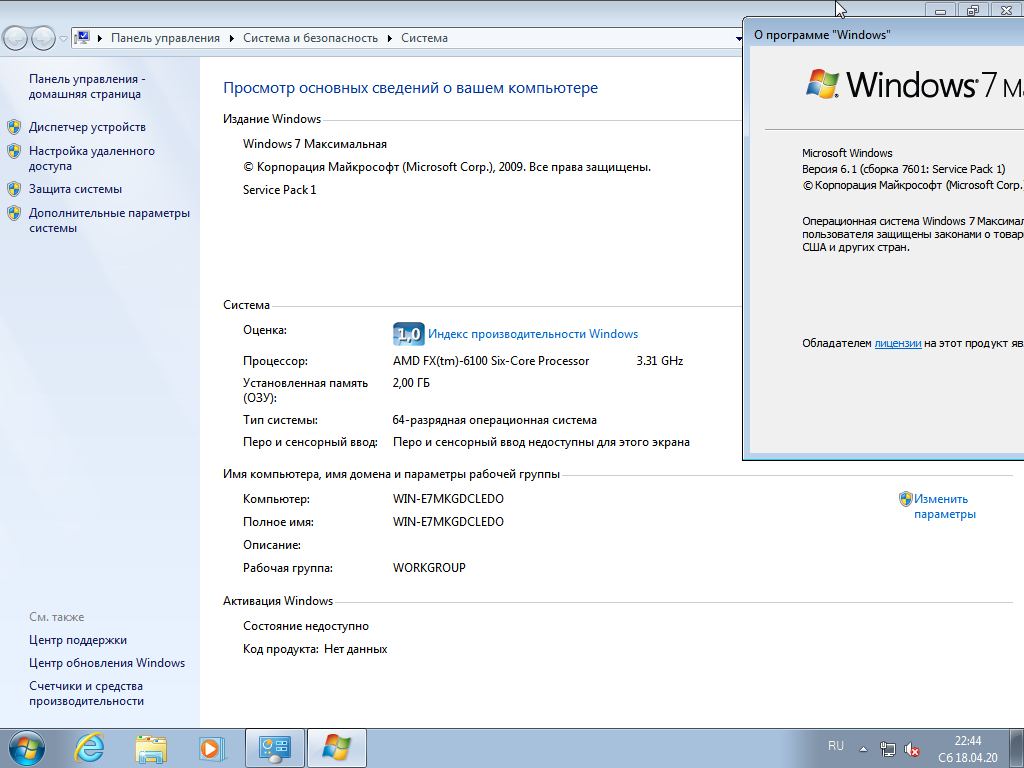The image size is (1024, 768).
Task: Click the network tray icon
Action: pos(888,749)
